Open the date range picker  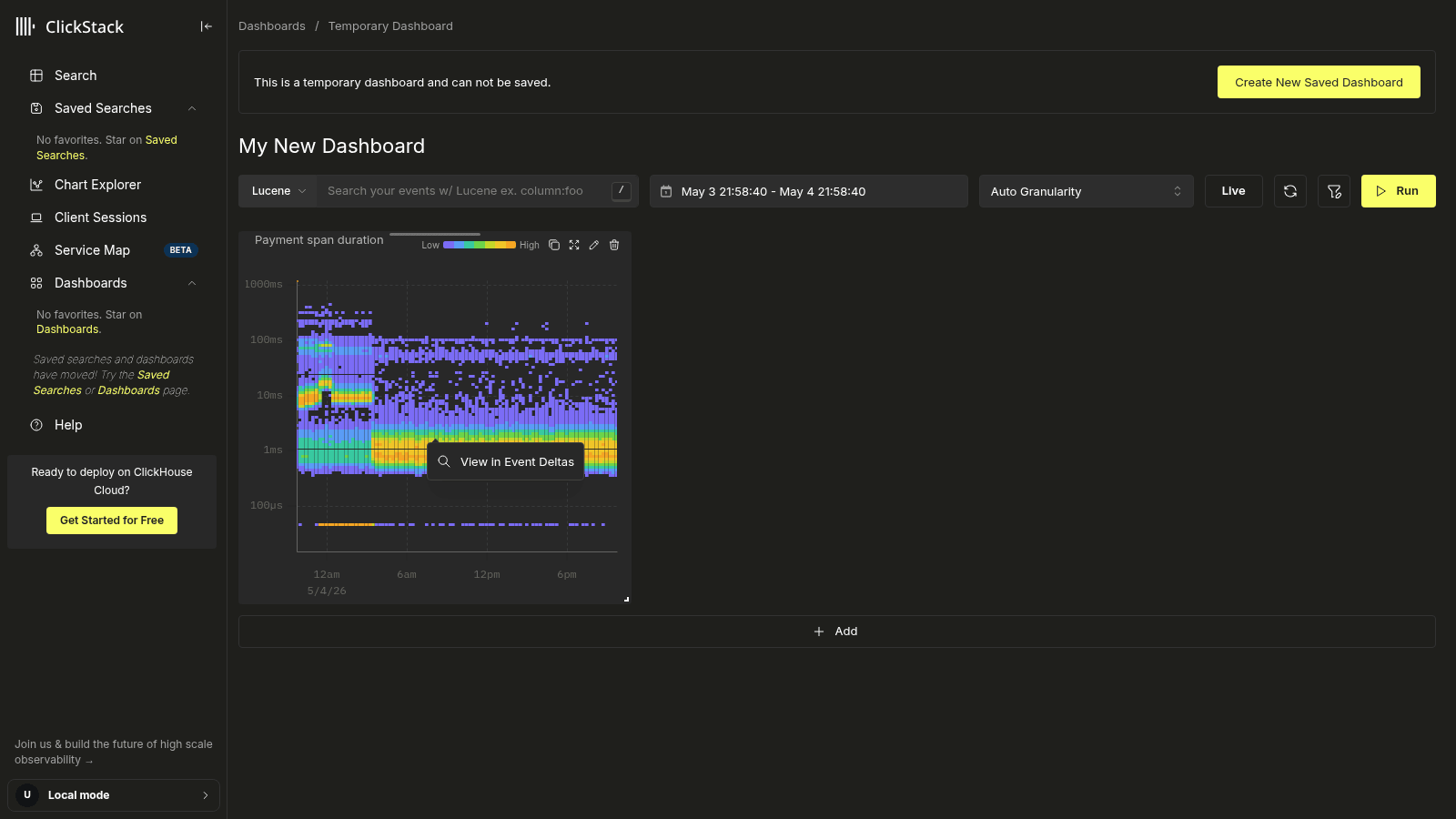809,191
